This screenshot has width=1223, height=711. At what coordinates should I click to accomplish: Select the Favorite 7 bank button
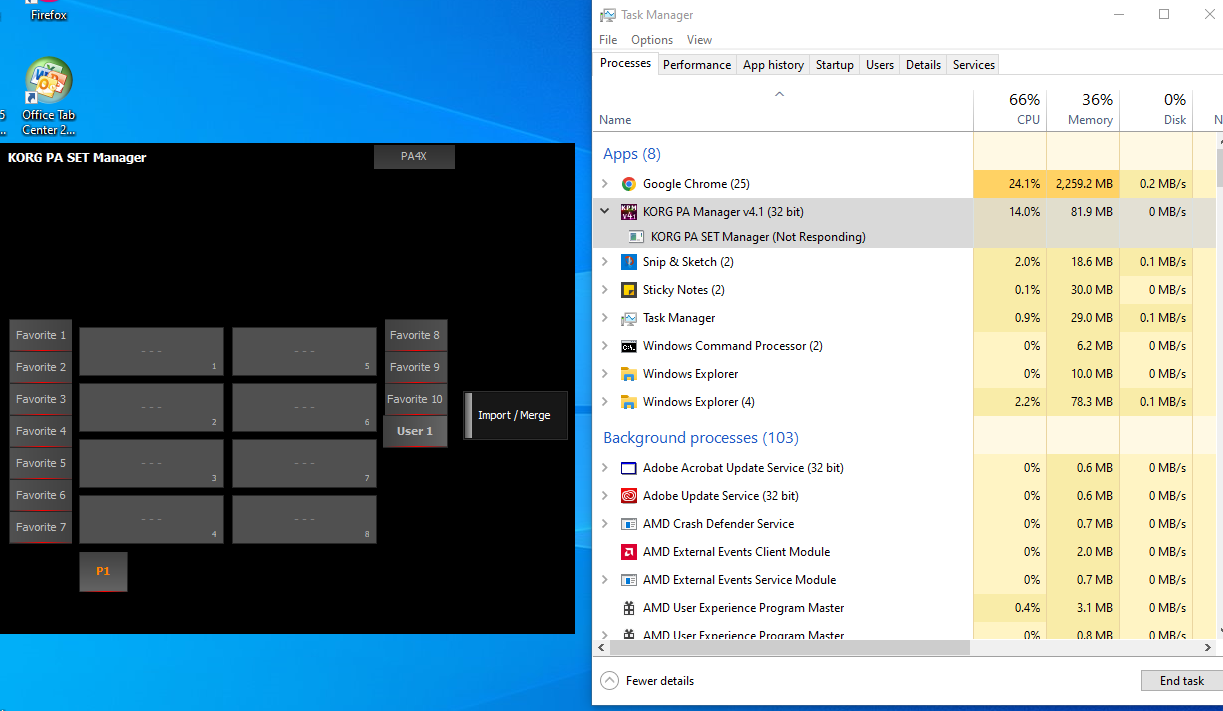(x=41, y=527)
